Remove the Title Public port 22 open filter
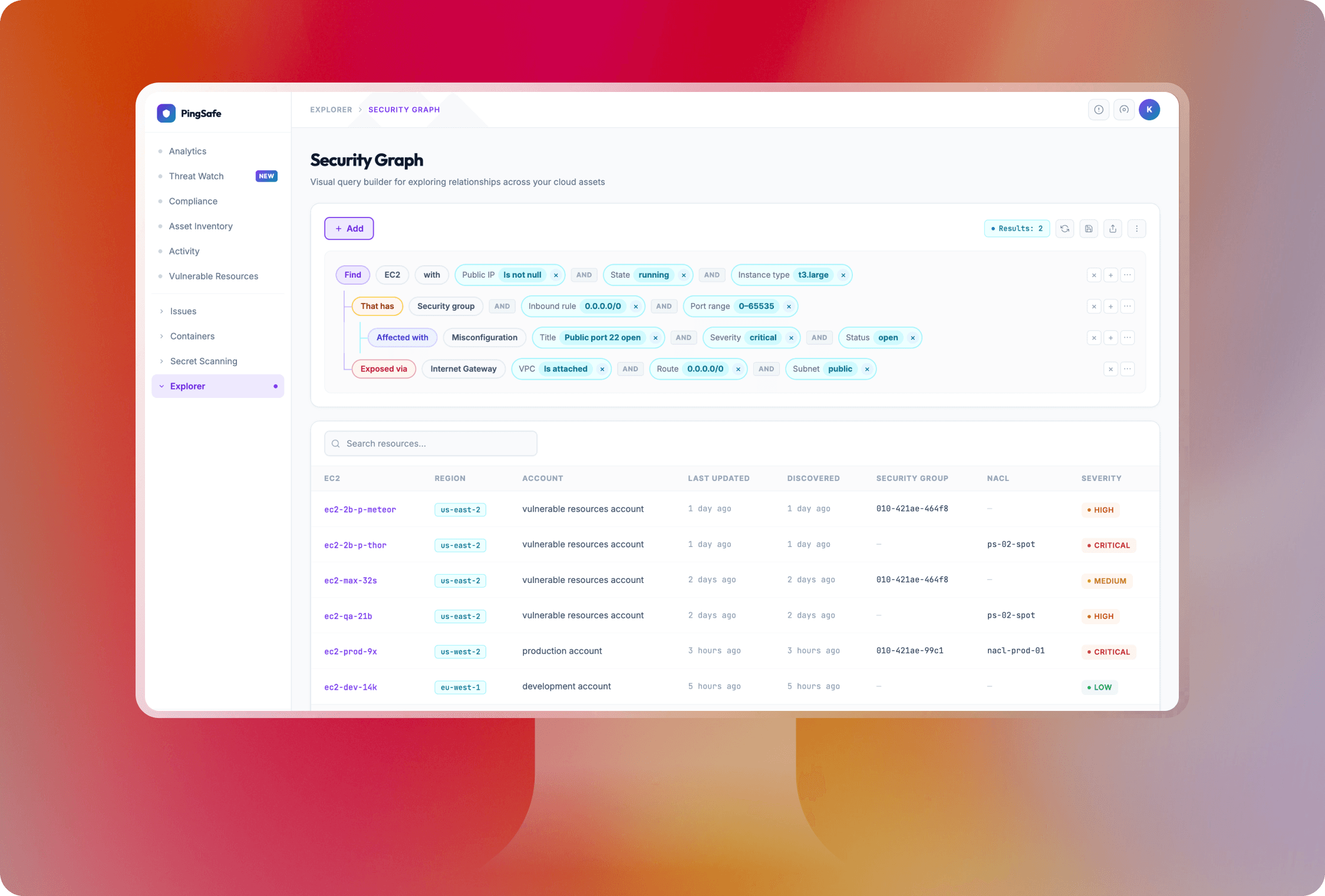1325x896 pixels. pos(655,338)
